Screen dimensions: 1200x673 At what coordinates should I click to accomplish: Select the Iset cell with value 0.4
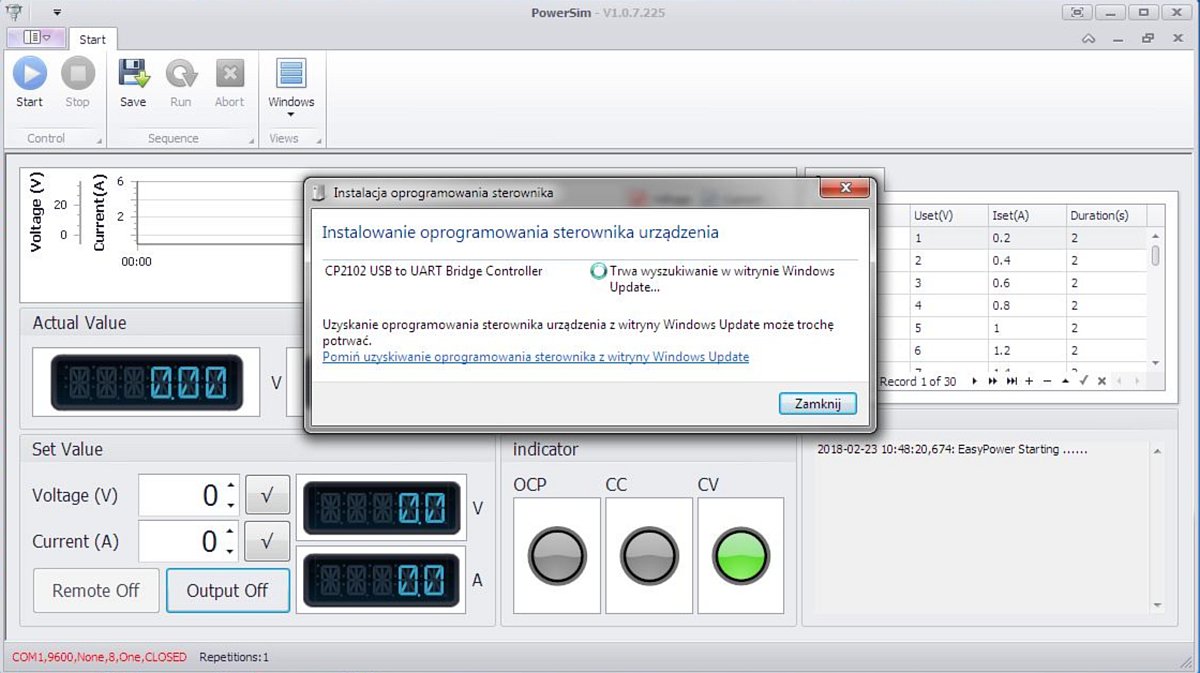pyautogui.click(x=1026, y=260)
